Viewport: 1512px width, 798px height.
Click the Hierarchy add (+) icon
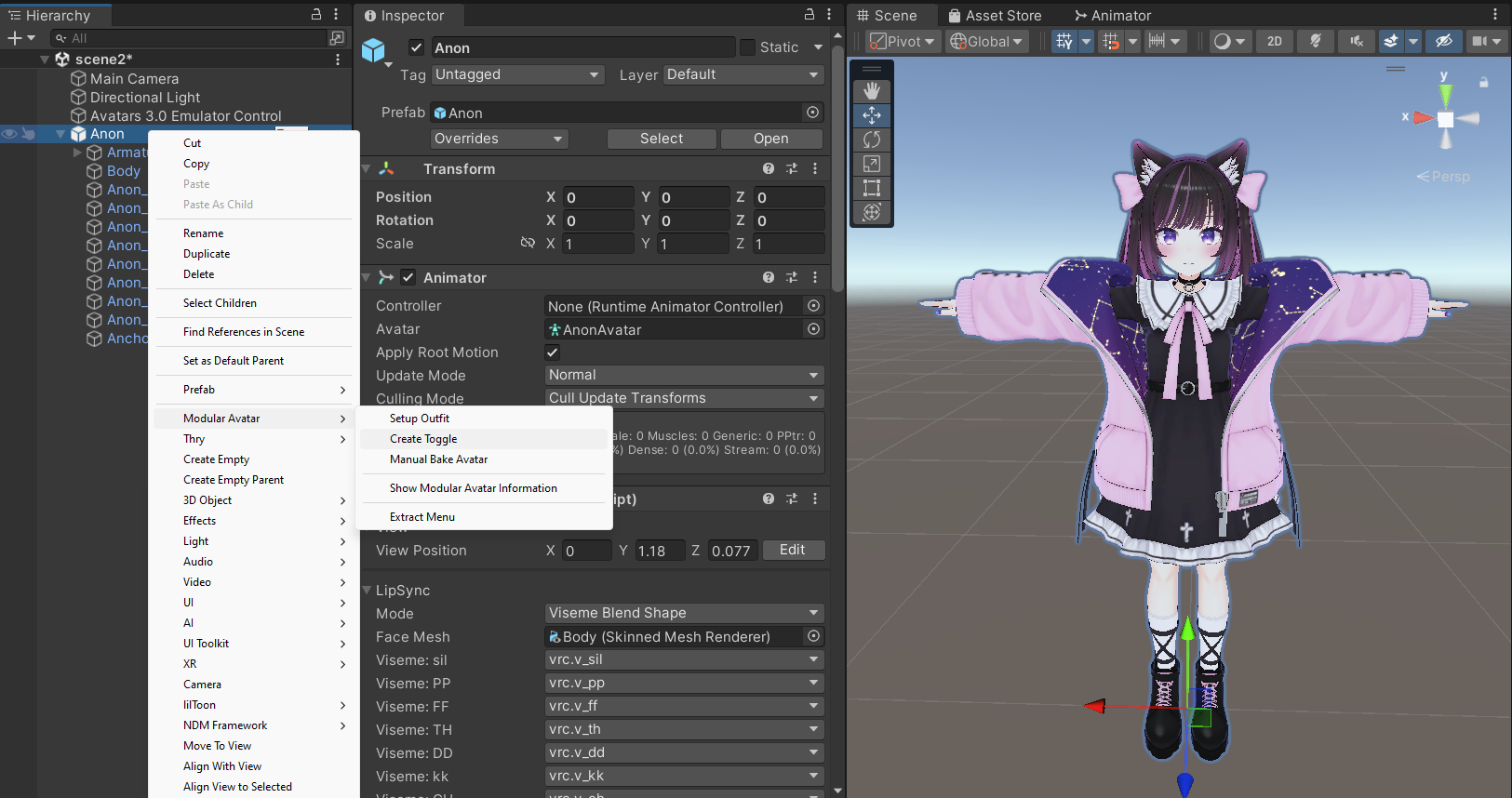click(14, 38)
